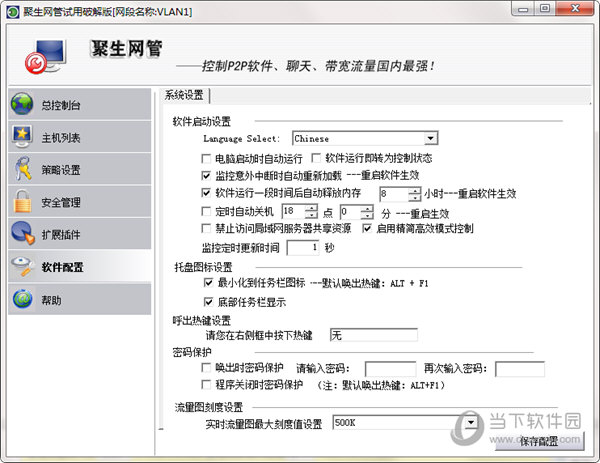Click the shutdown minute spinner arrows
This screenshot has height=463, width=600.
pos(367,212)
